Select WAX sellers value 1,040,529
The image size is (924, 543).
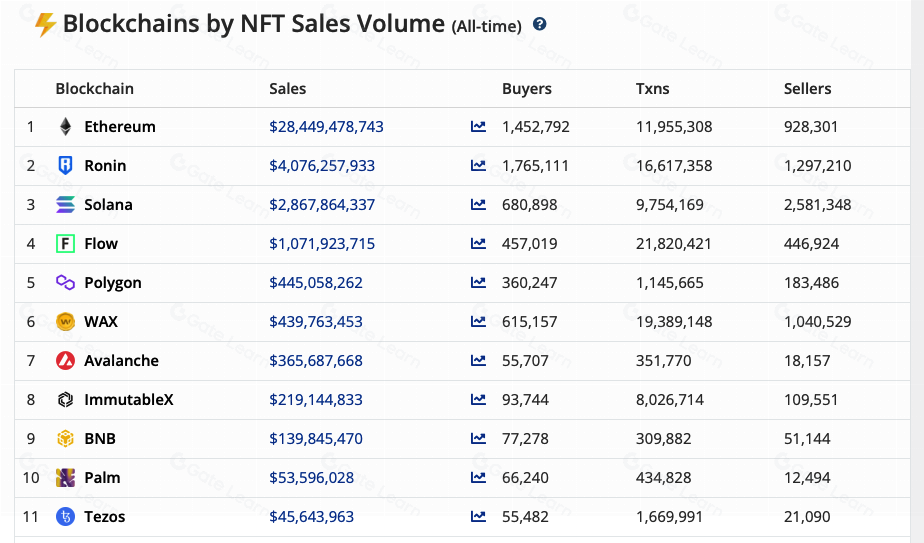[x=817, y=321]
